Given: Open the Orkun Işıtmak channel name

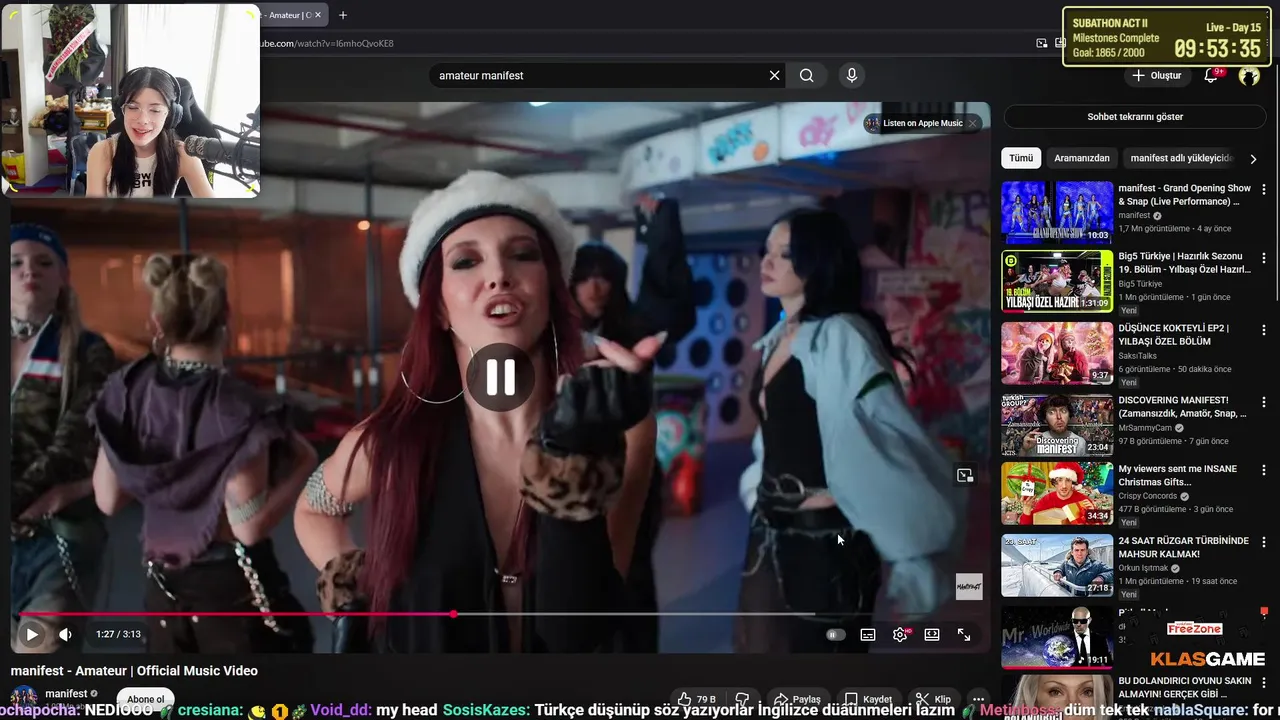Looking at the screenshot, I should pyautogui.click(x=1145, y=568).
